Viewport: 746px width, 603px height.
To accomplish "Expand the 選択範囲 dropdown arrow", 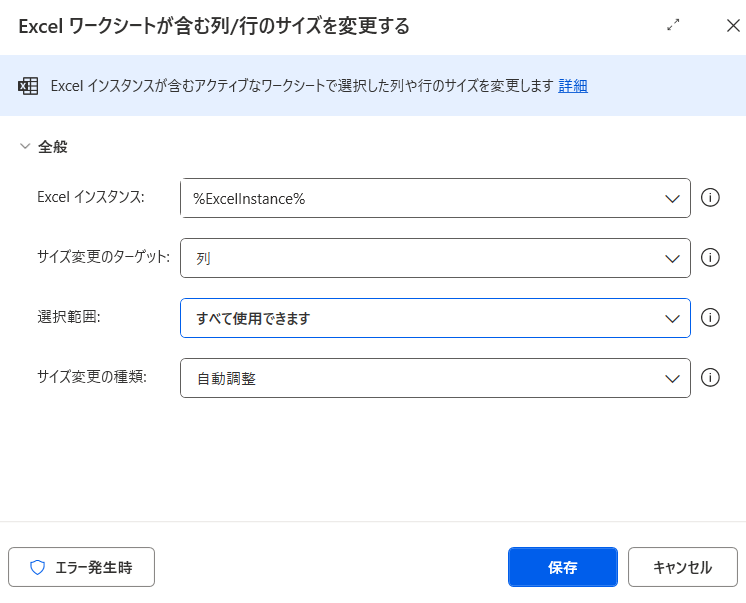I will pos(672,318).
